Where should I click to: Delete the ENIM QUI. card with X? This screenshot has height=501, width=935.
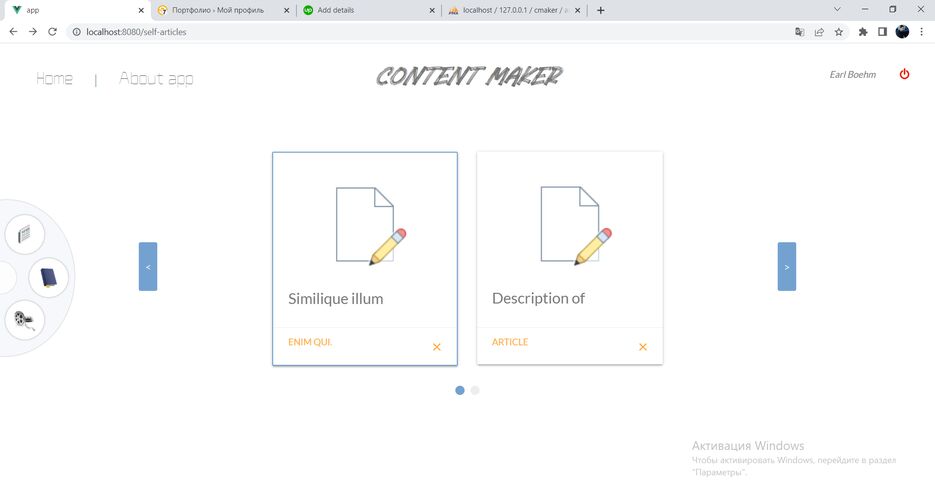[436, 347]
